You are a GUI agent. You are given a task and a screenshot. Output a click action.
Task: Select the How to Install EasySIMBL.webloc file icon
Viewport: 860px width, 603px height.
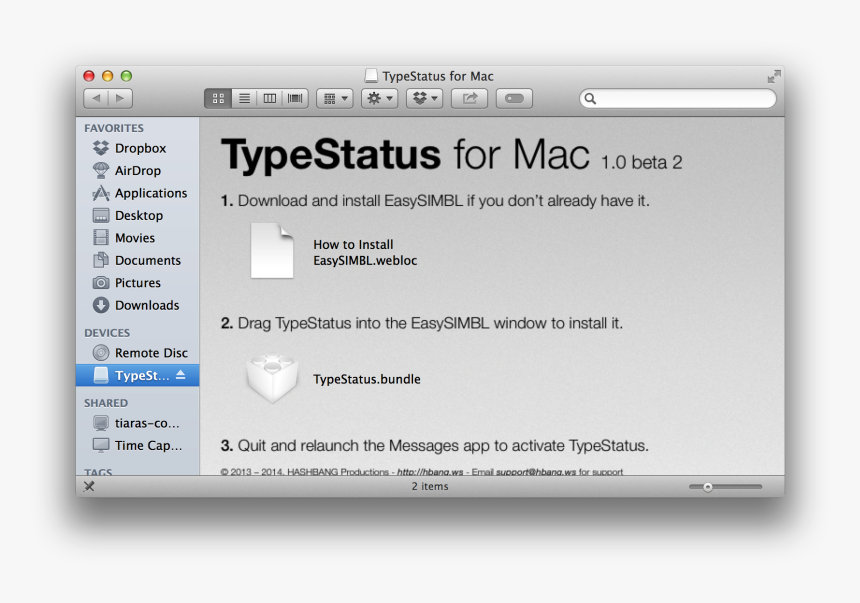272,251
